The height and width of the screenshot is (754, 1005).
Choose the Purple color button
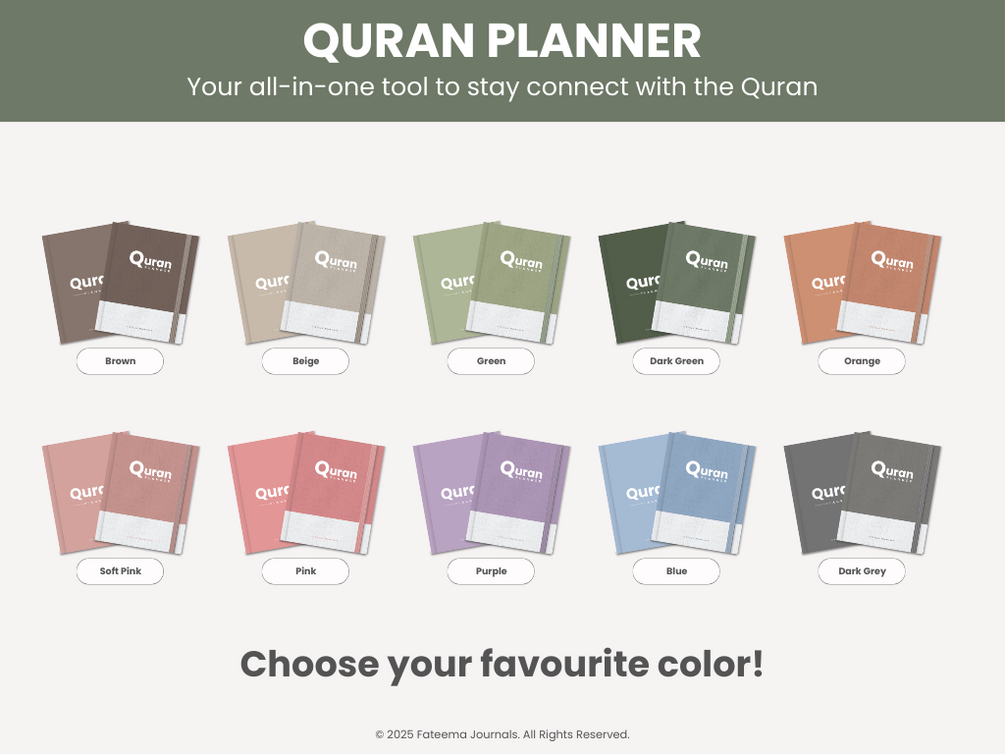click(x=491, y=571)
